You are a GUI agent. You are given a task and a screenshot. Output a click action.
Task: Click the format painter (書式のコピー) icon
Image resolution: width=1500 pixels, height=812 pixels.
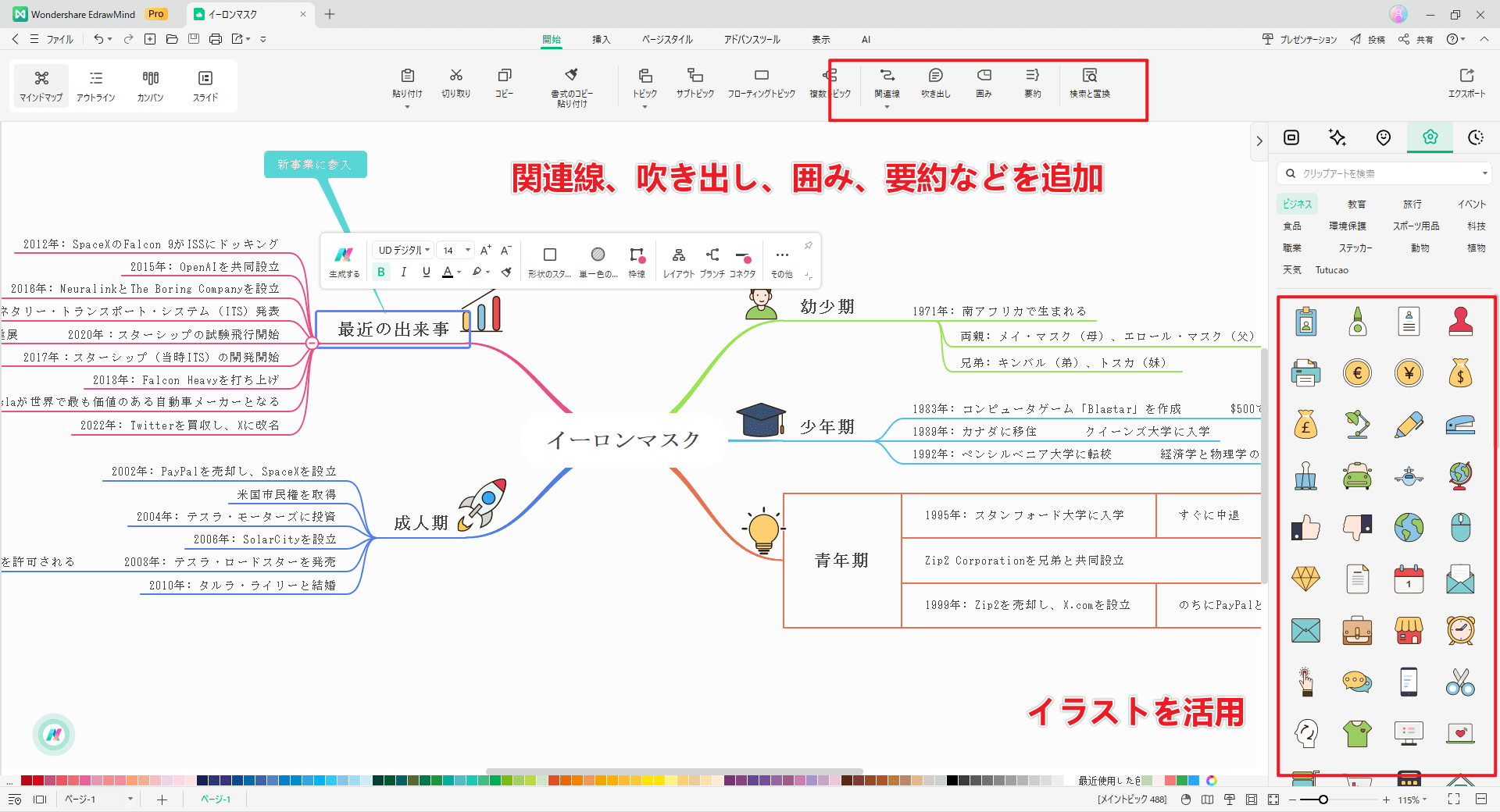572,75
